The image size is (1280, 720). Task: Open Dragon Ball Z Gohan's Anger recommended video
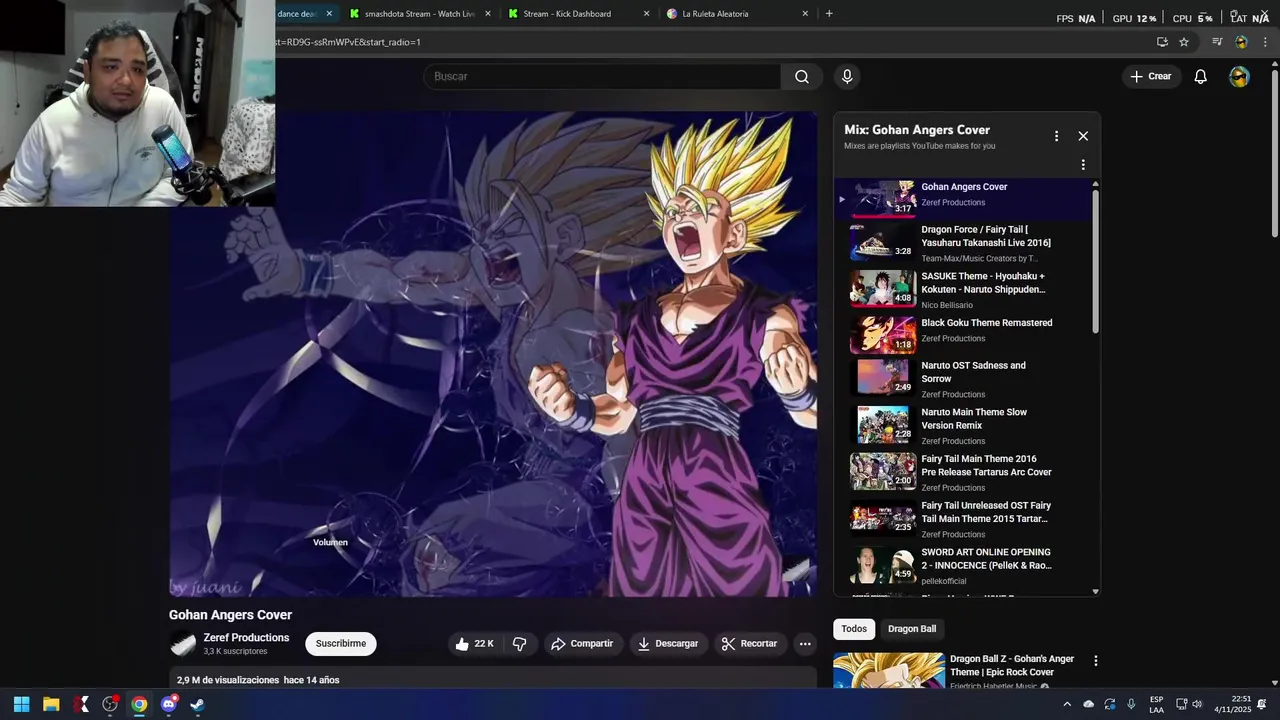pos(1011,665)
